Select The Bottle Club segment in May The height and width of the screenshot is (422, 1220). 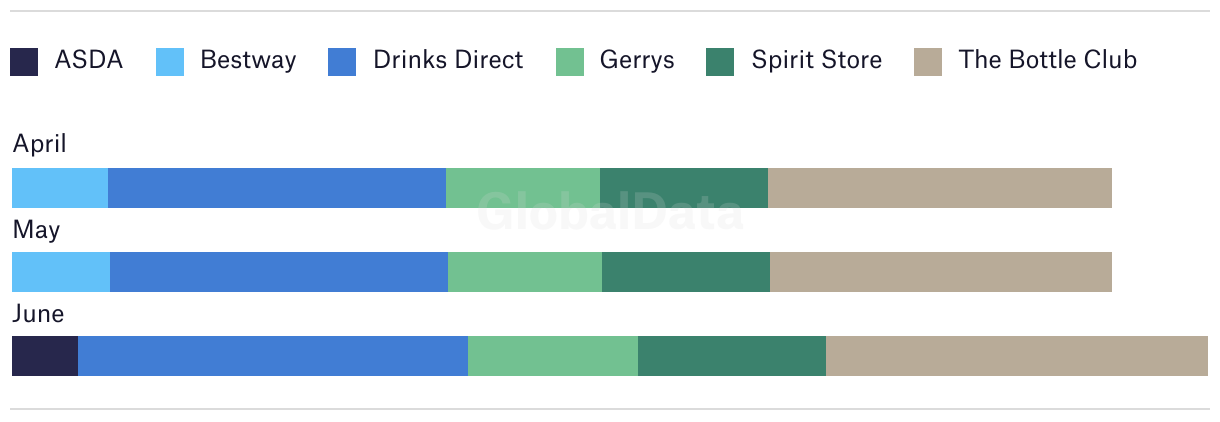point(941,272)
